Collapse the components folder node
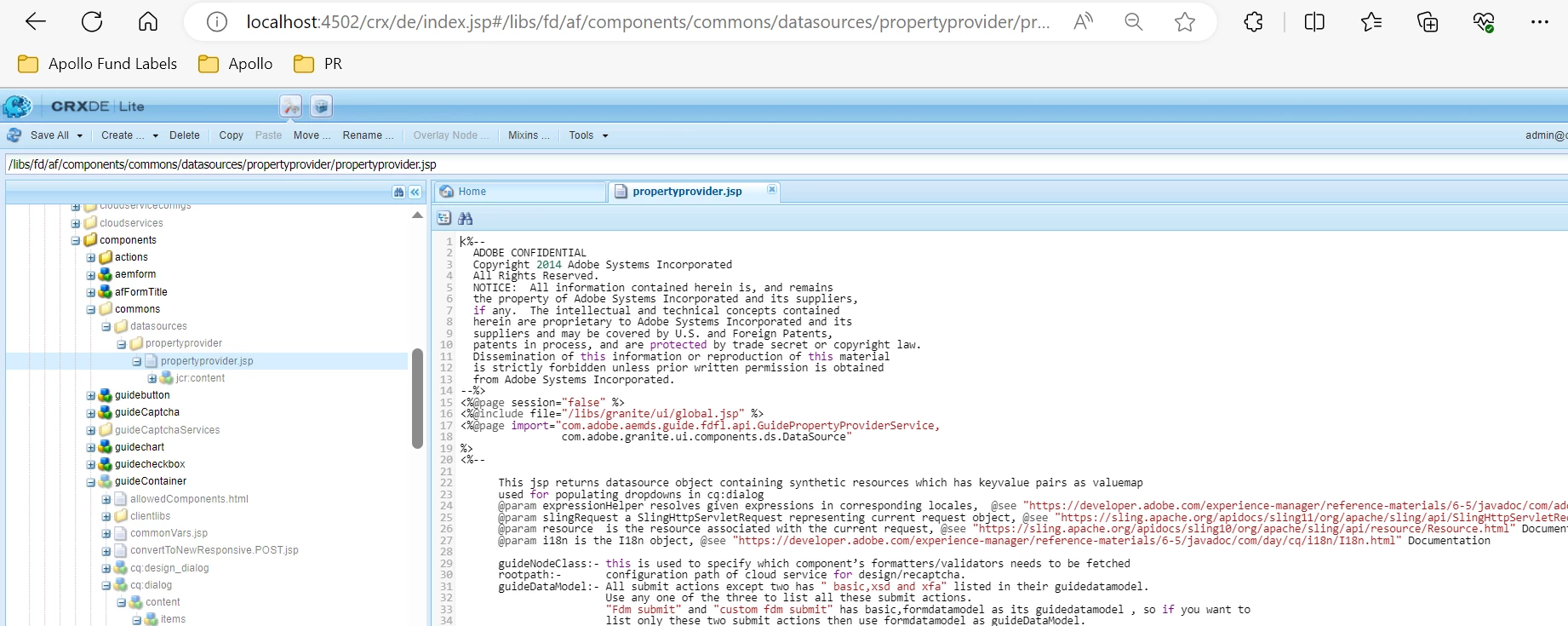1568x626 pixels. [x=76, y=240]
